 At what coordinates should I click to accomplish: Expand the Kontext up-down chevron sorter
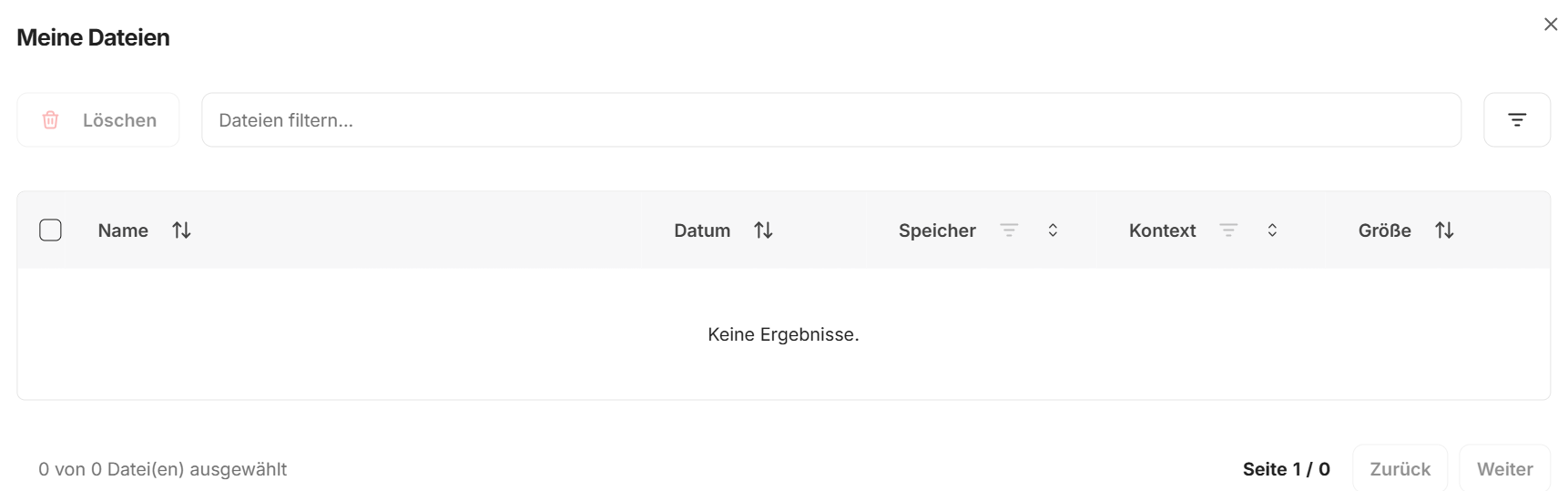tap(1272, 230)
